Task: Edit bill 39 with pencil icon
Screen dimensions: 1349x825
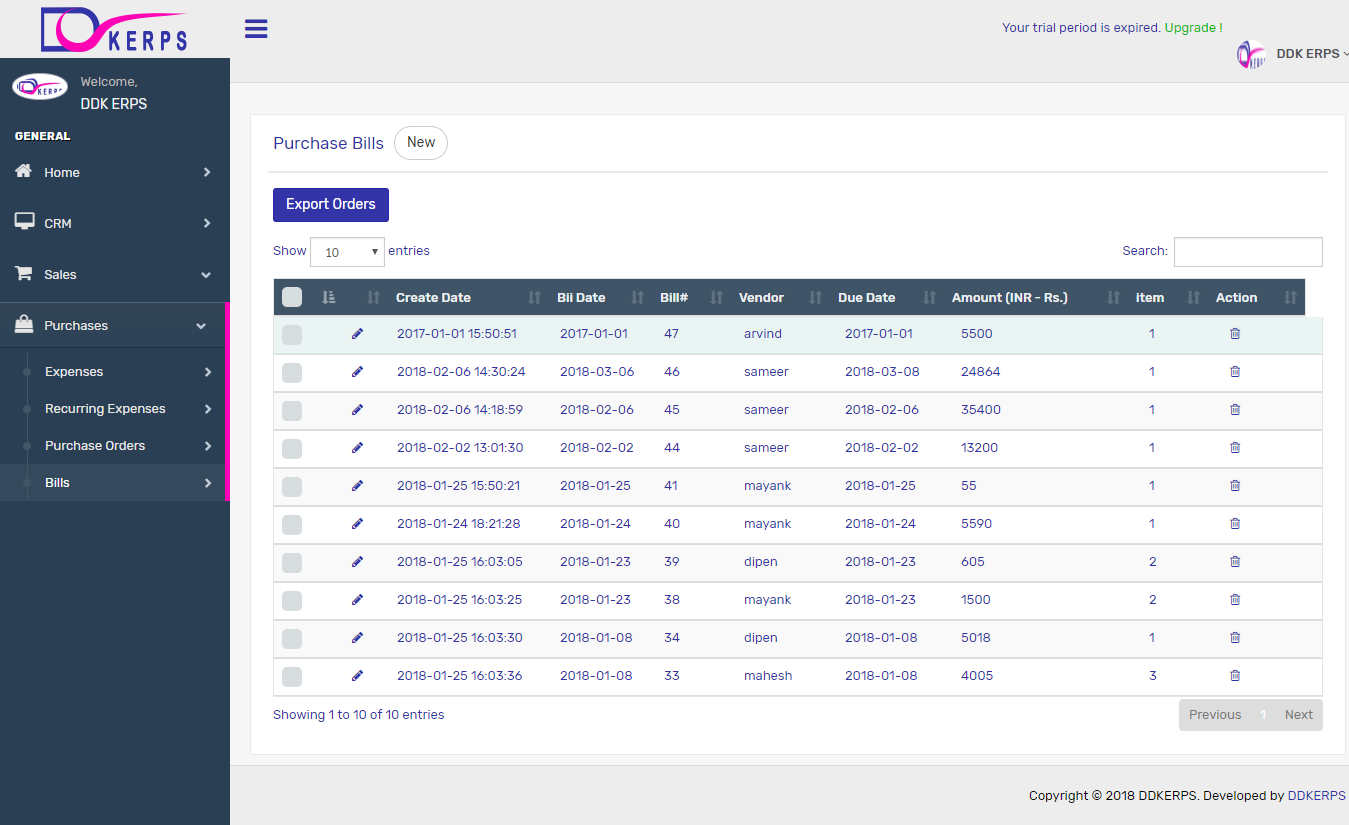Action: click(358, 562)
